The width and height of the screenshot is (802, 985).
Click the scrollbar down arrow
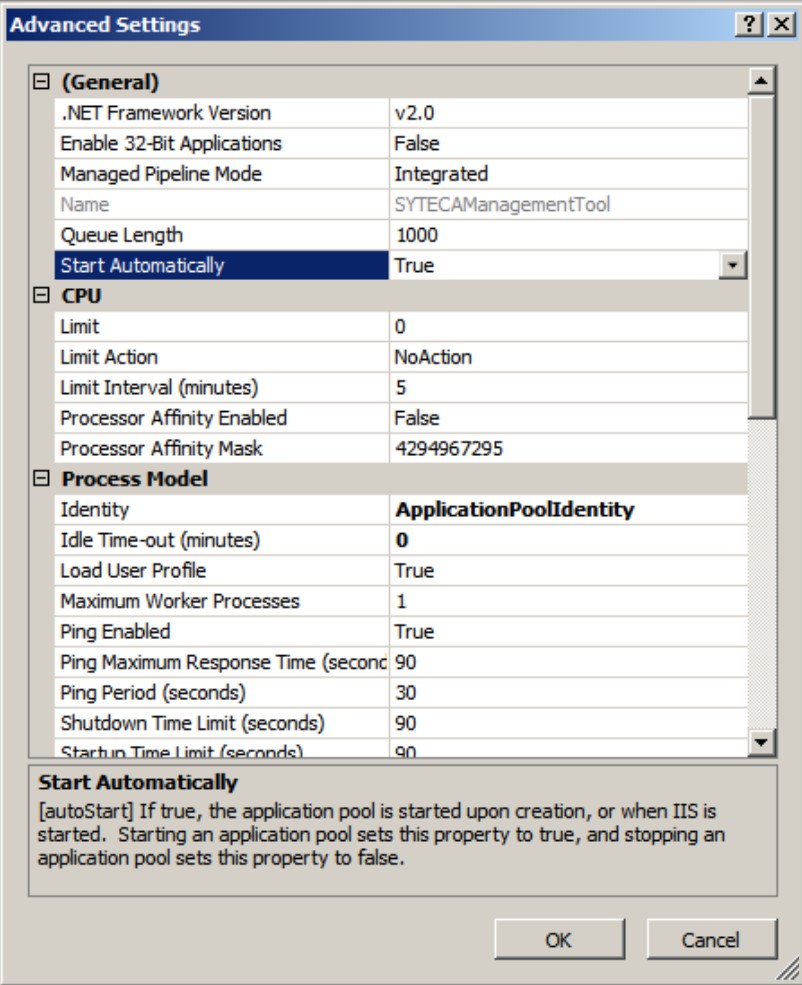point(762,741)
